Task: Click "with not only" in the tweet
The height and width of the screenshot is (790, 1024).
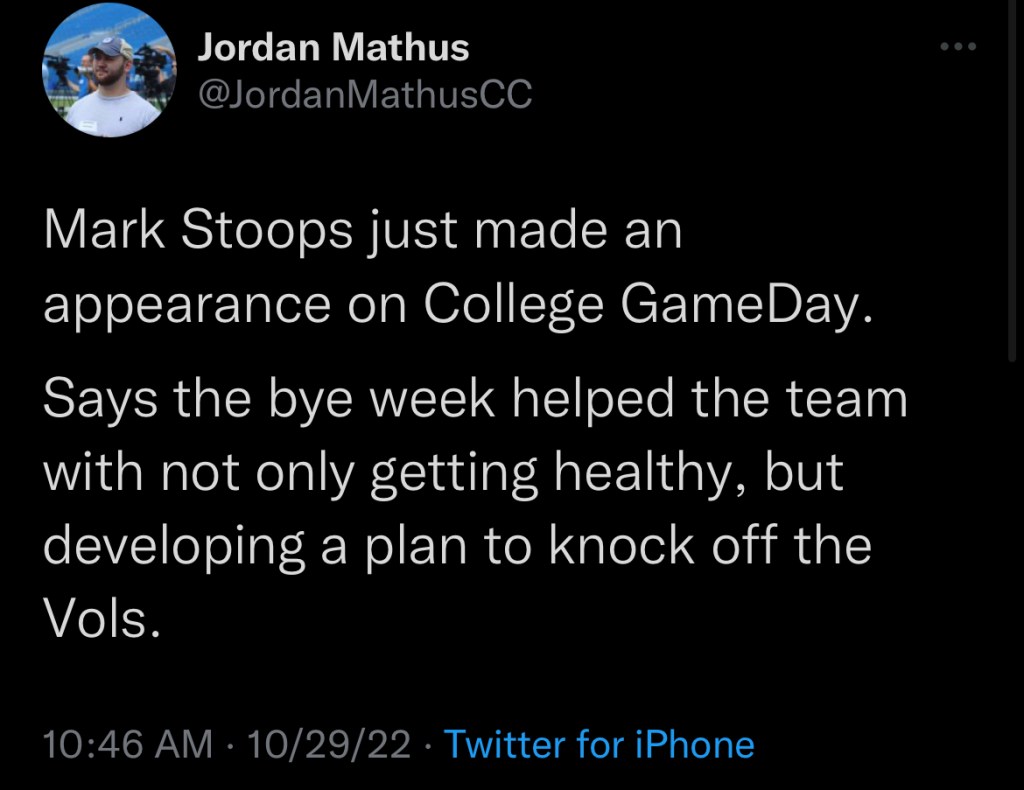Action: tap(200, 474)
